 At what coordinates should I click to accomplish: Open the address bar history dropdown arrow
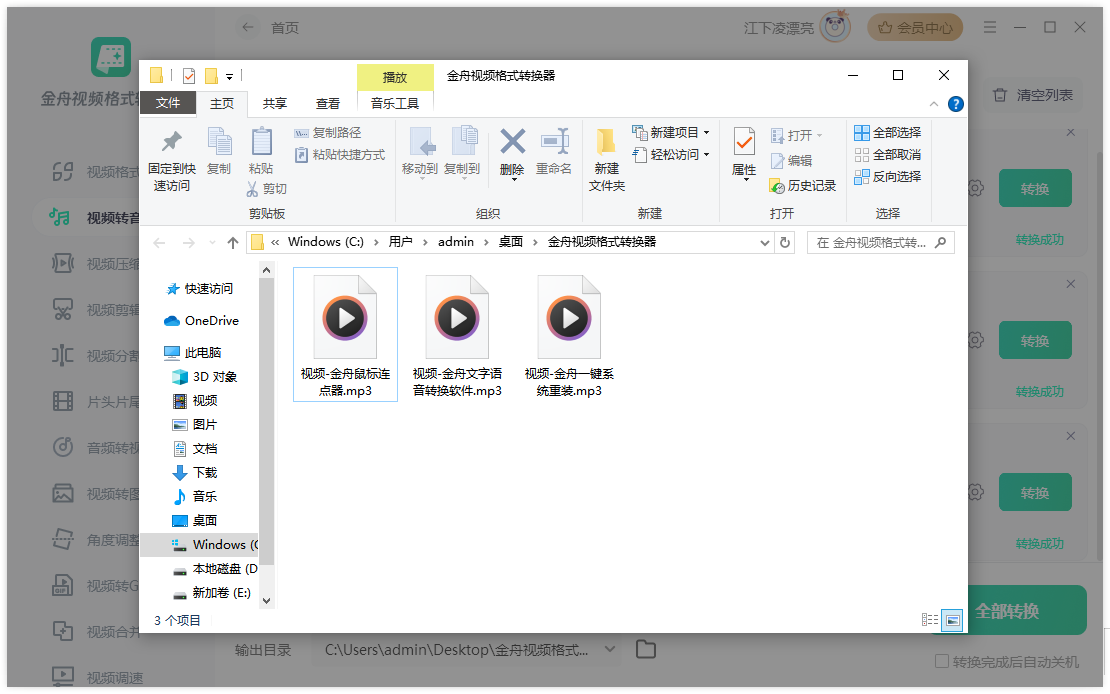[765, 243]
